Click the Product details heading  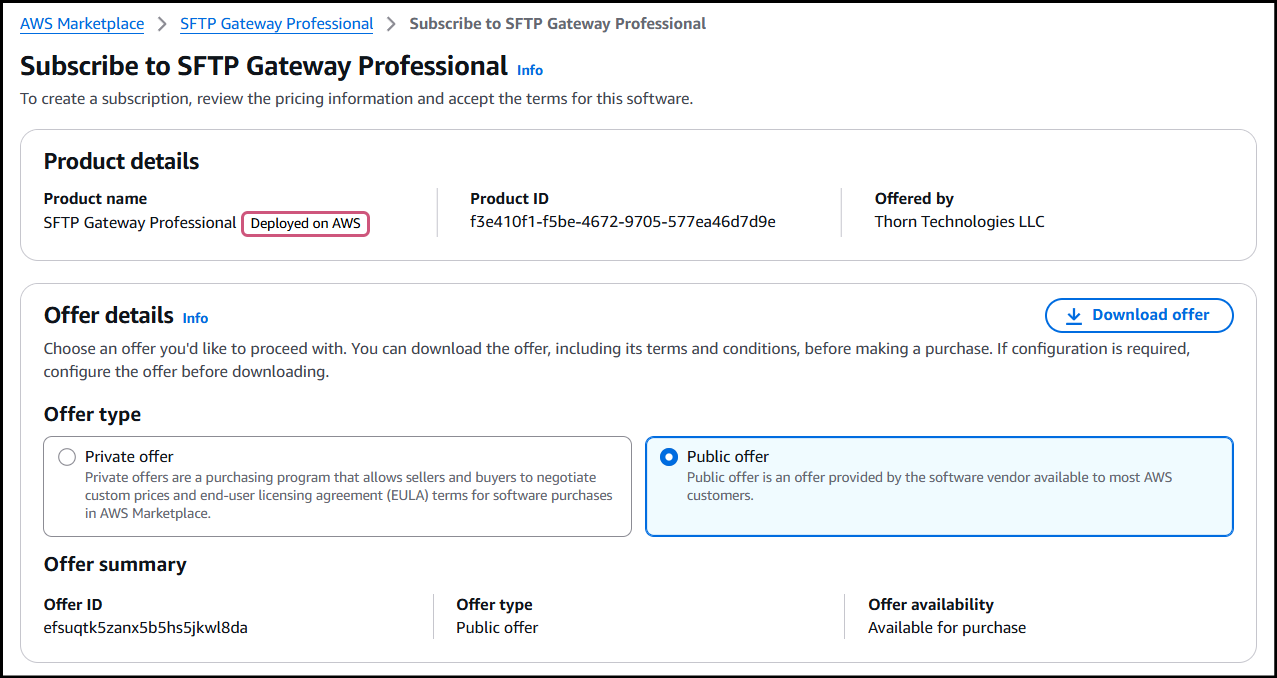click(121, 161)
